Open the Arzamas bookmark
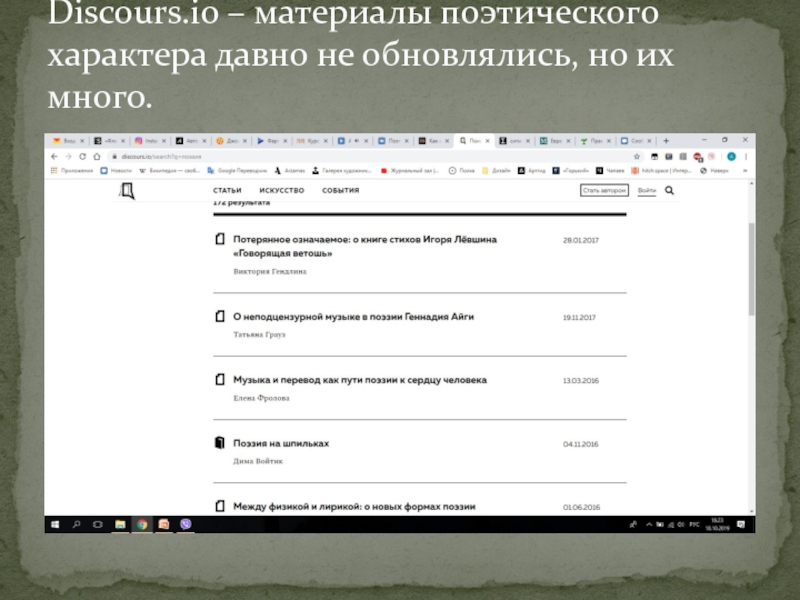The image size is (800, 600). (x=290, y=170)
